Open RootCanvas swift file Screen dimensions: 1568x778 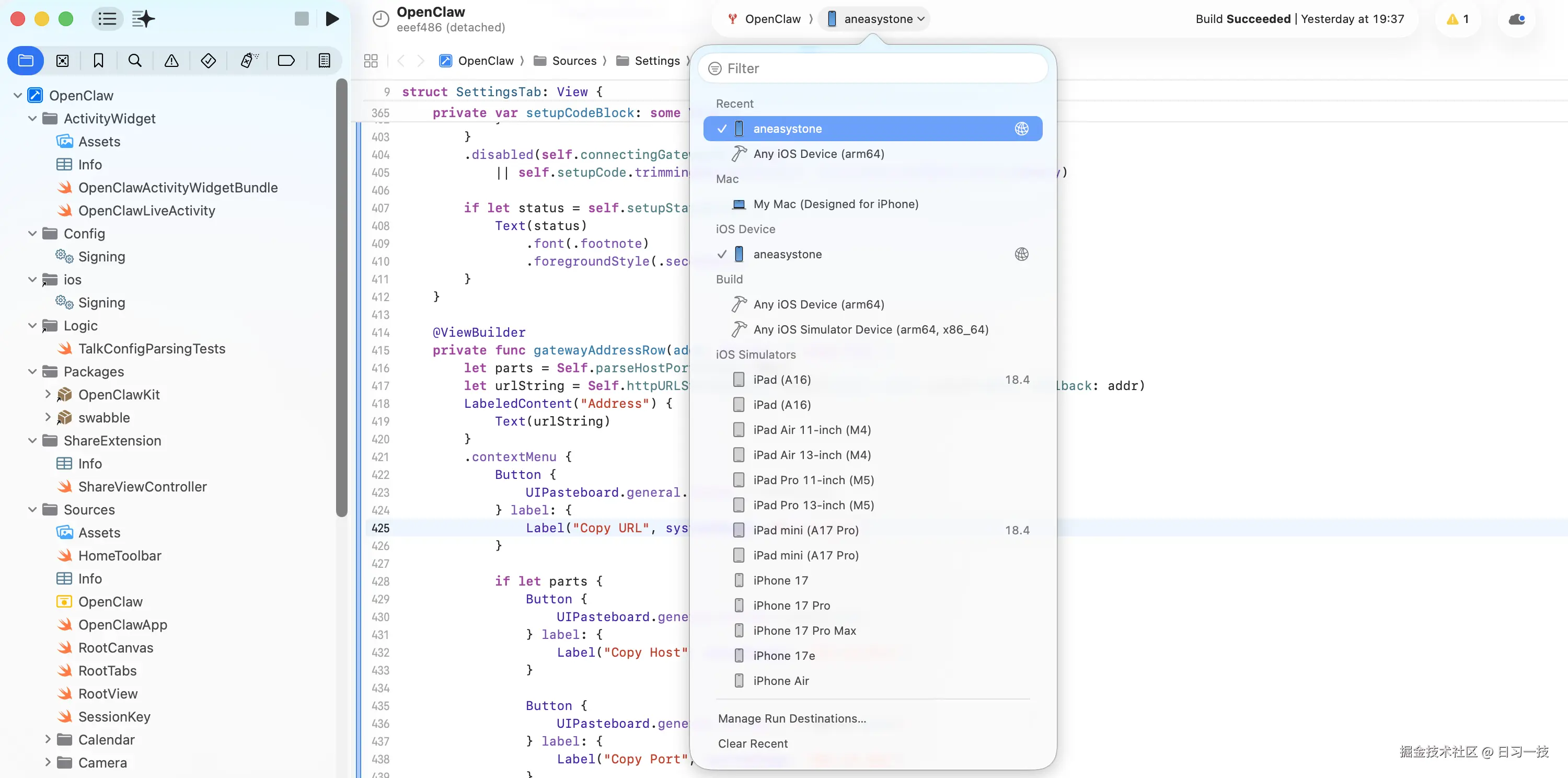click(105, 648)
